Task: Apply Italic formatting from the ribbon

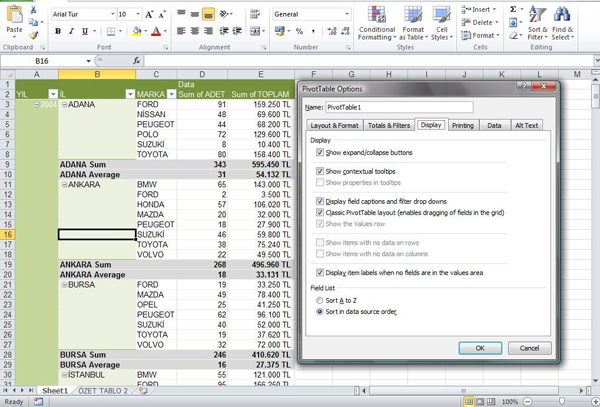Action: (x=72, y=31)
